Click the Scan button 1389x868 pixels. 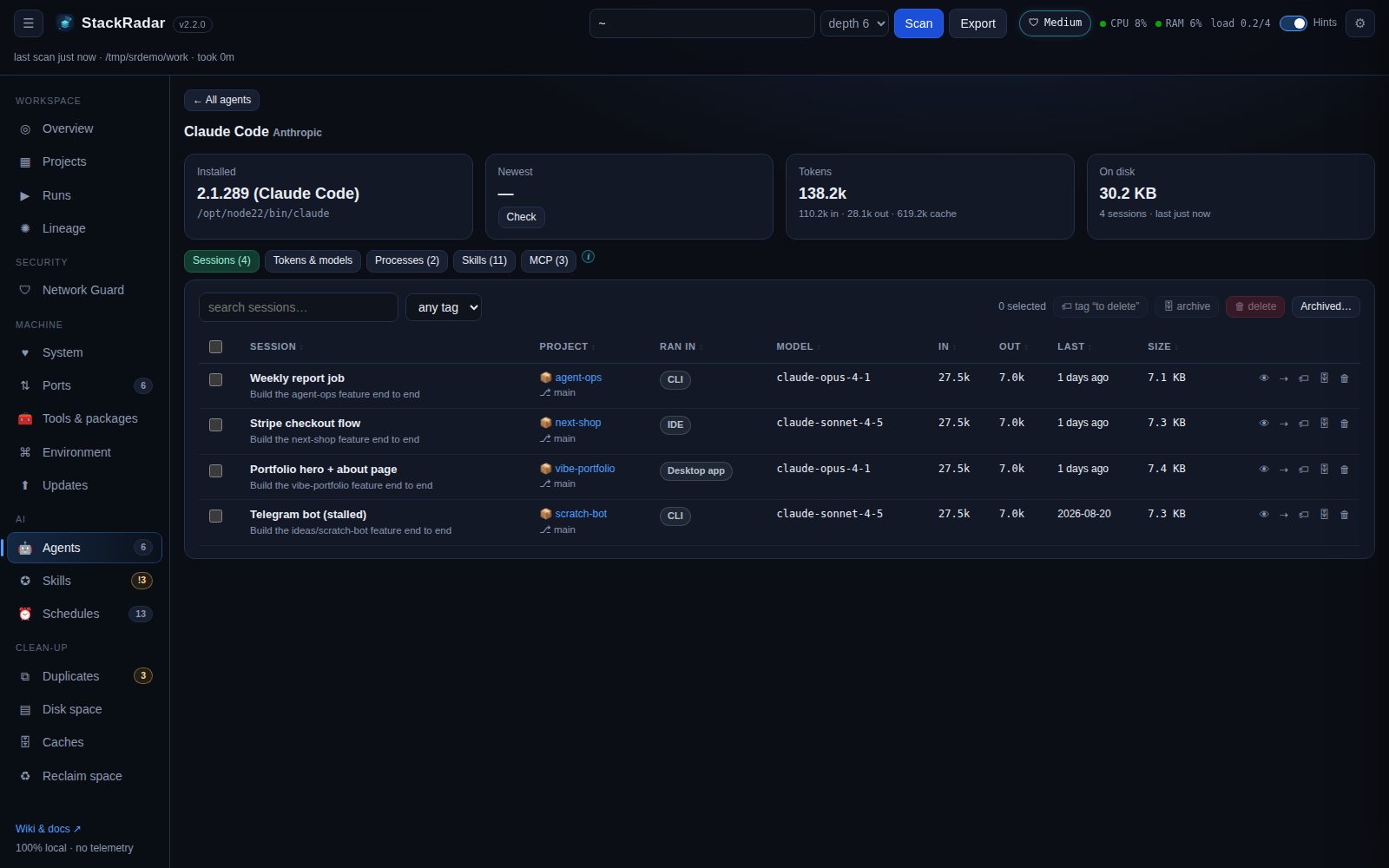918,23
